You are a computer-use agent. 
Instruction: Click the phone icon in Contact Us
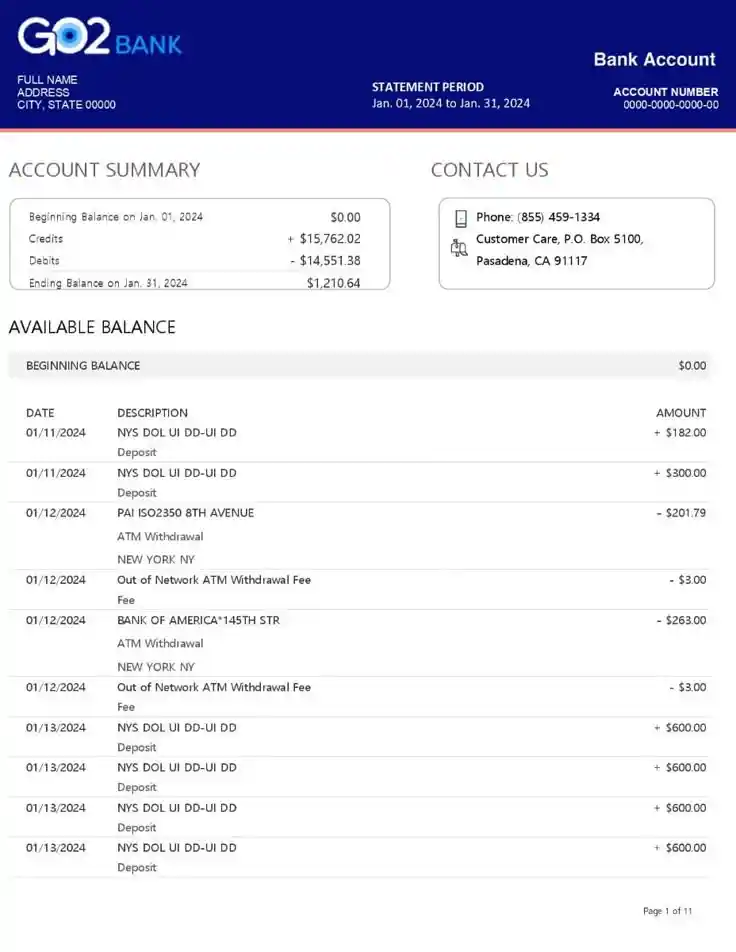pyautogui.click(x=461, y=218)
